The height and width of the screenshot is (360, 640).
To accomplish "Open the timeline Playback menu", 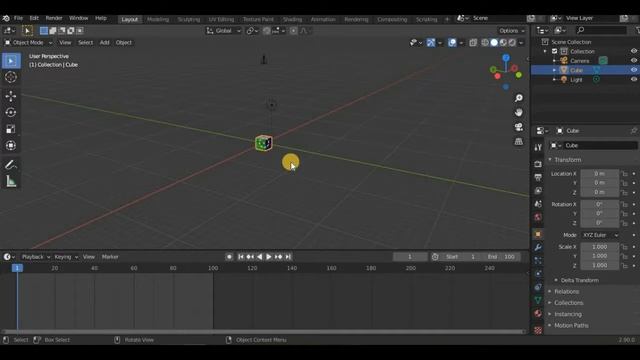I will coord(36,257).
